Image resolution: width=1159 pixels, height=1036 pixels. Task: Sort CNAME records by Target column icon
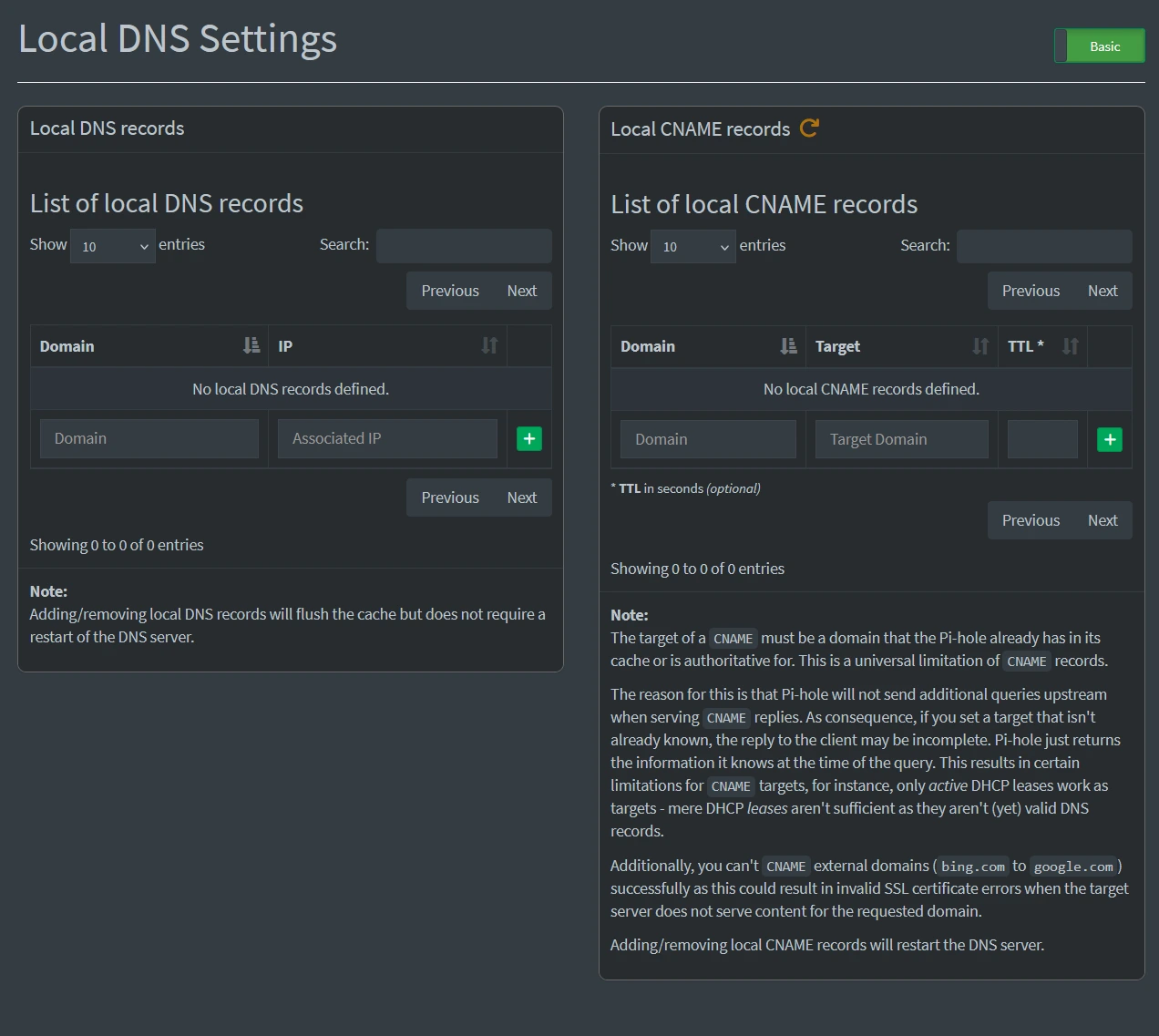980,346
